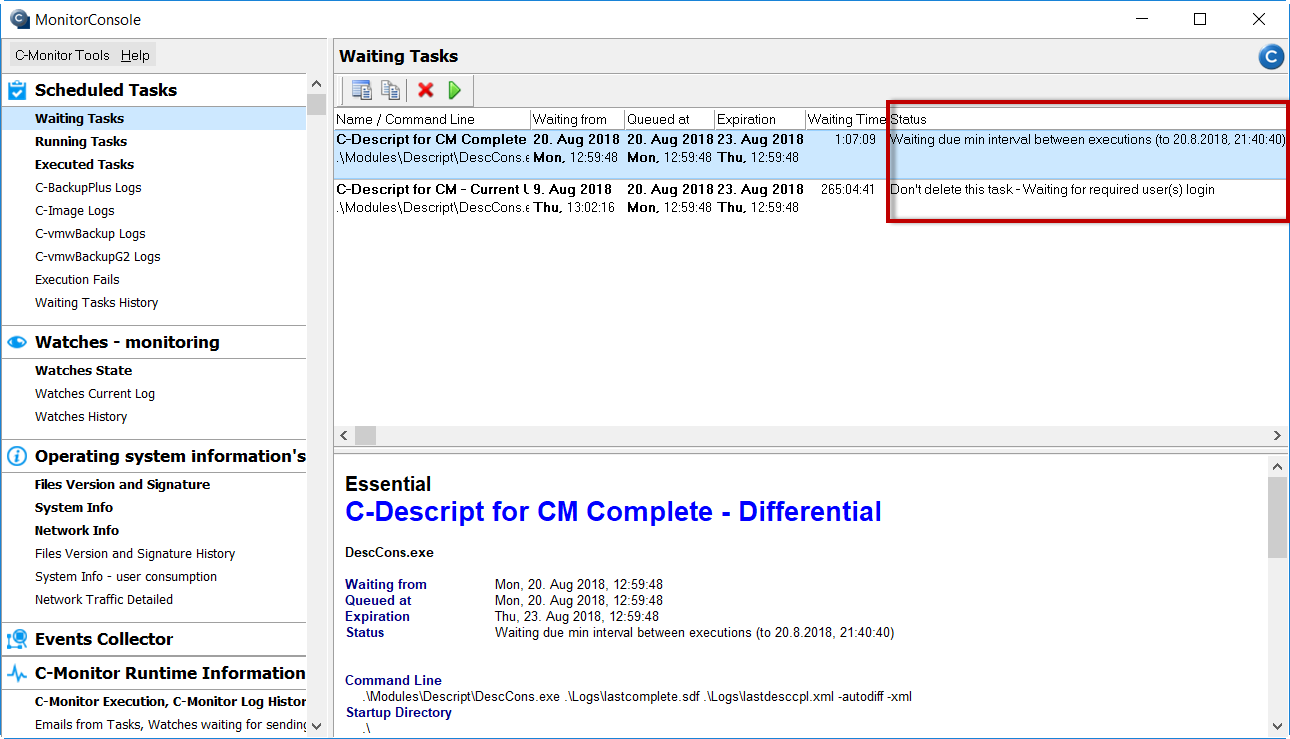
Task: Select Waiting Tasks in the sidebar
Action: click(153, 118)
